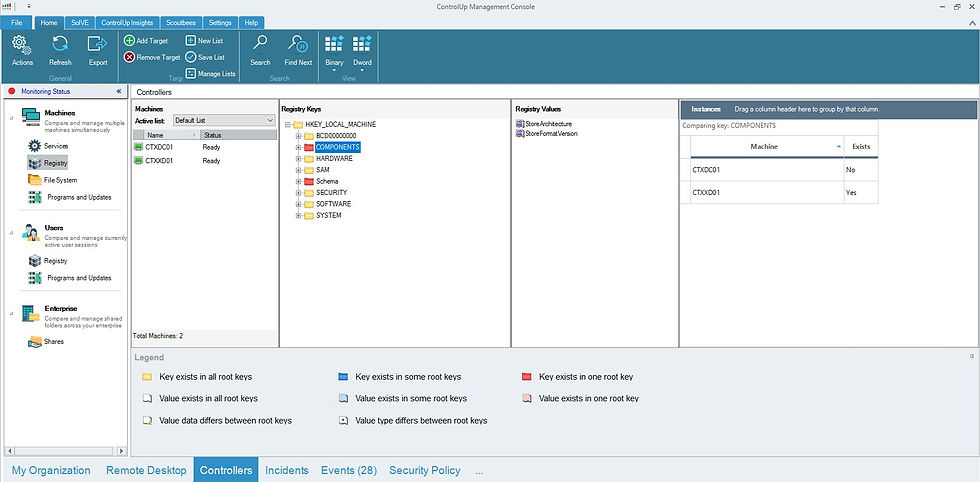Click the Export icon

tap(97, 44)
